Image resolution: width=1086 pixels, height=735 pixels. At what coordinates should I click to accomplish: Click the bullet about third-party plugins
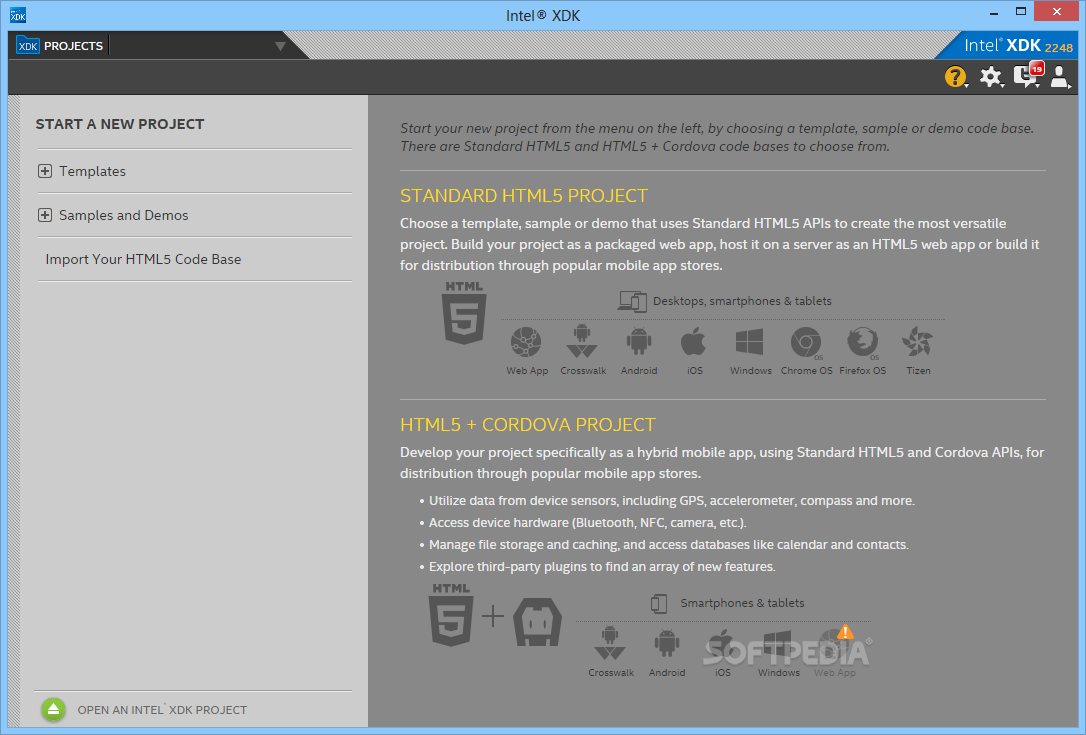[x=602, y=567]
